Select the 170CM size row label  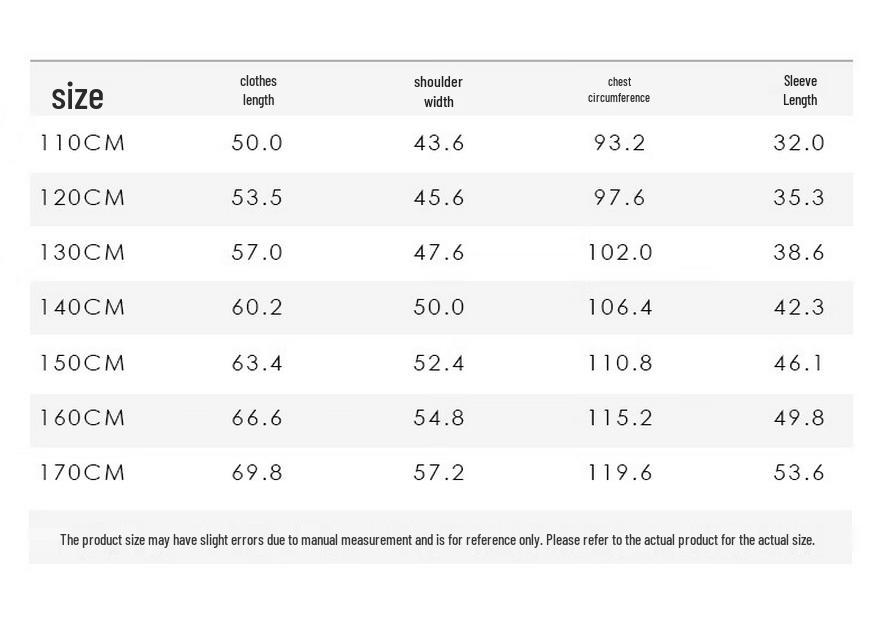coord(82,473)
